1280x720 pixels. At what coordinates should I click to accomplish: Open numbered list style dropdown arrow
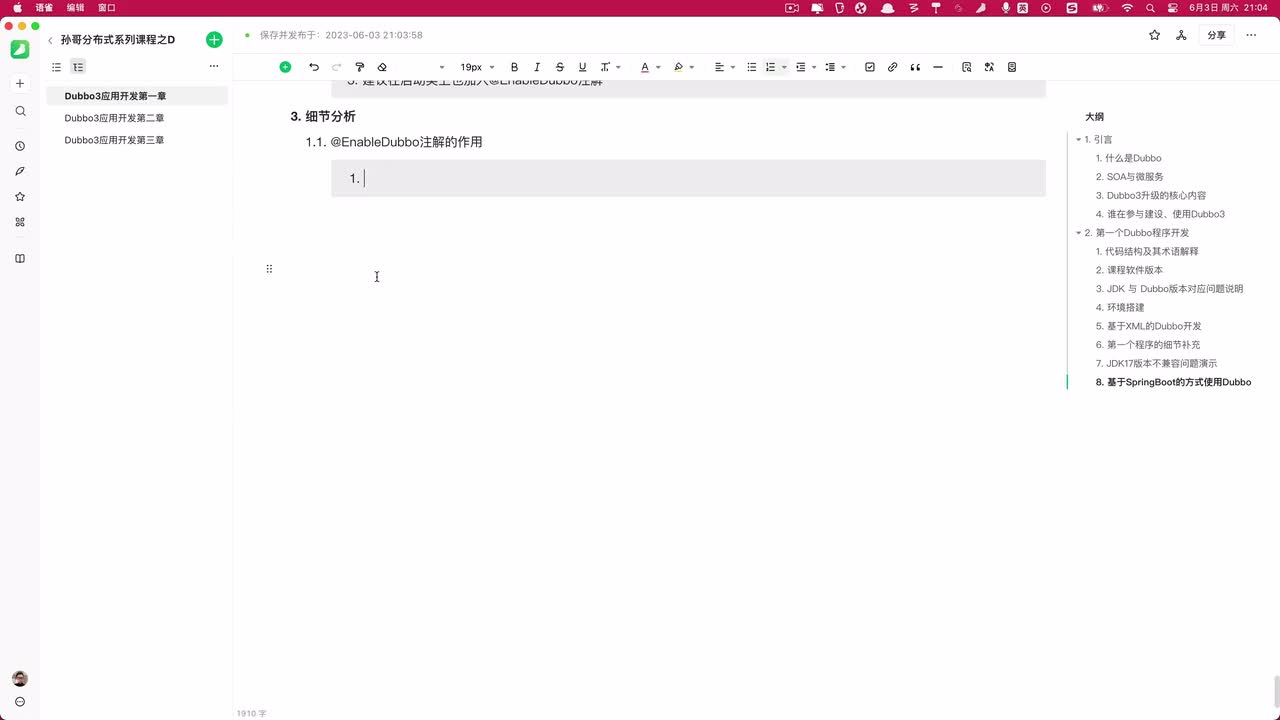click(x=784, y=67)
